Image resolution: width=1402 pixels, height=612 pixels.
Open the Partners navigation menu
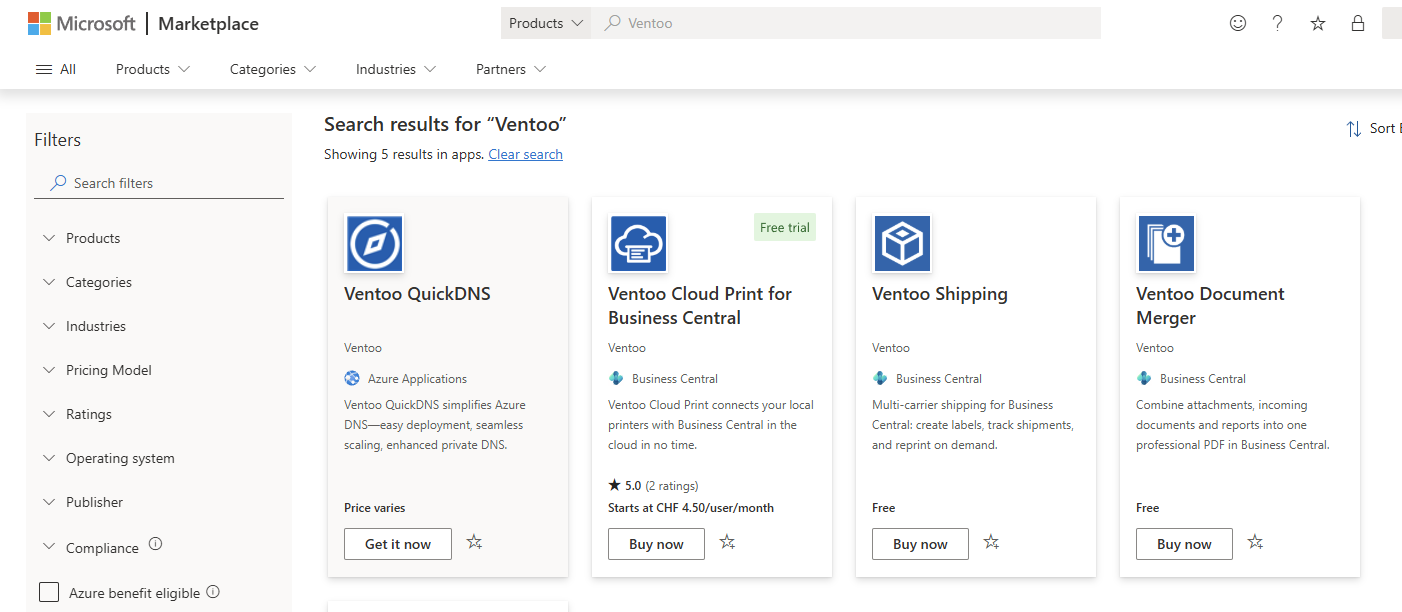tap(511, 69)
